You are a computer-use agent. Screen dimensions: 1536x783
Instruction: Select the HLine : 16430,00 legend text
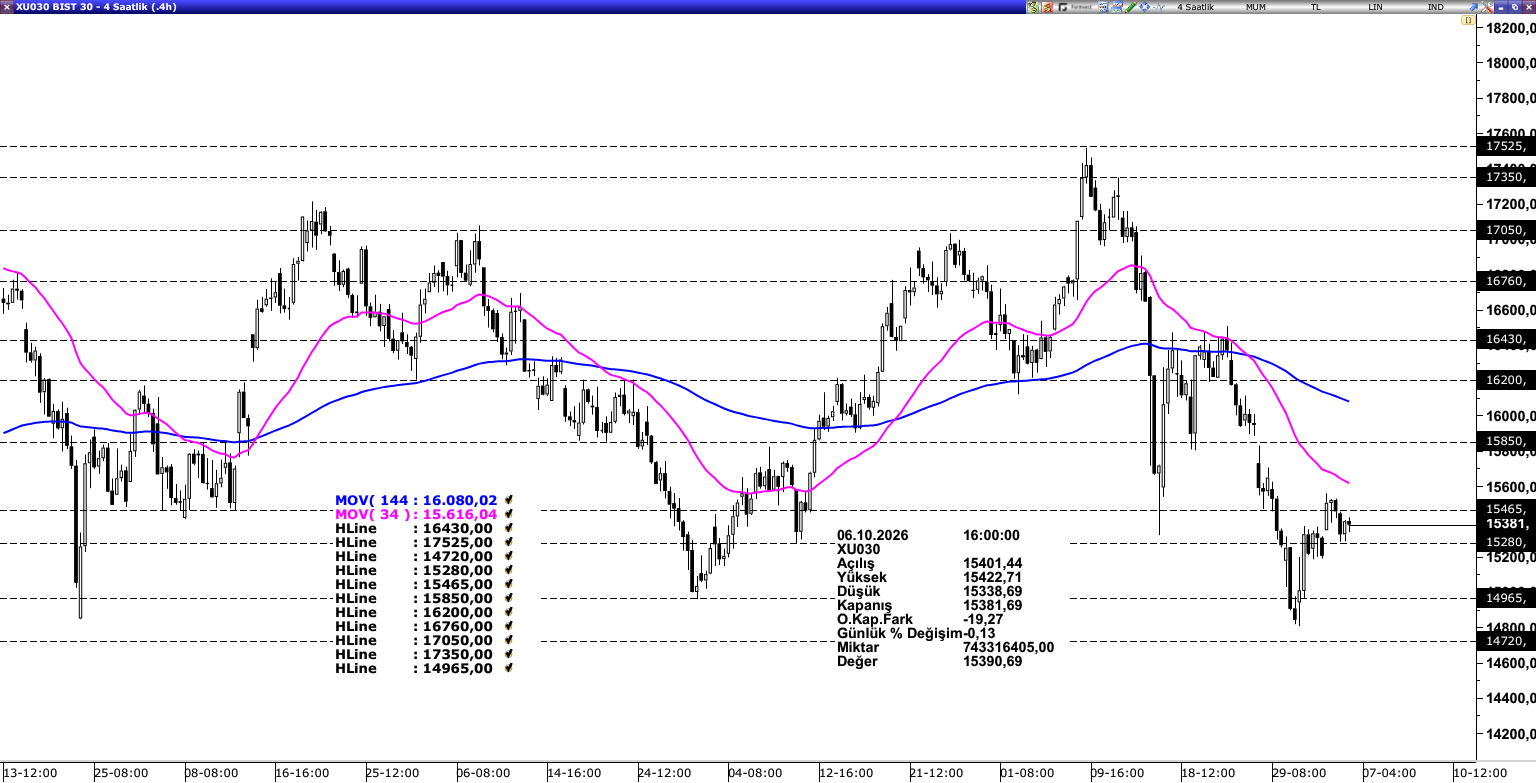click(414, 528)
